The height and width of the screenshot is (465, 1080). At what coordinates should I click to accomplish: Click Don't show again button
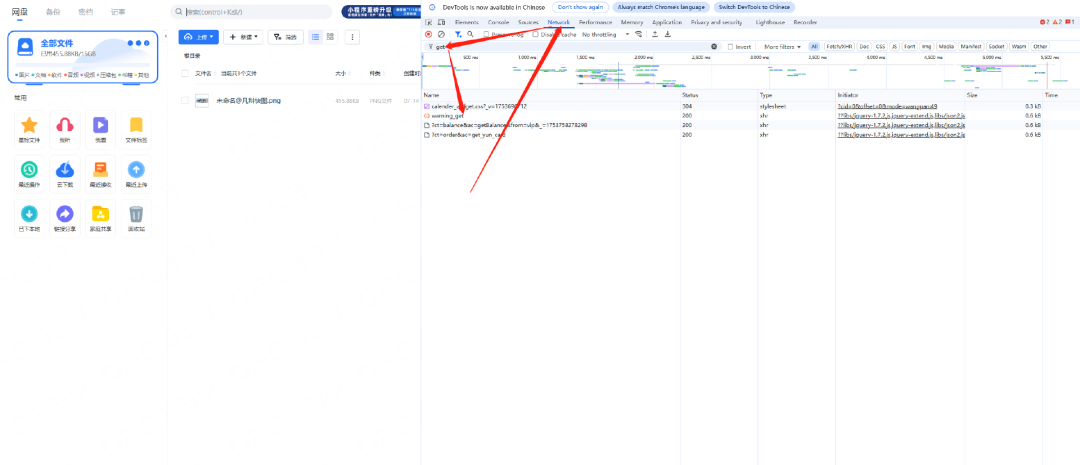pyautogui.click(x=579, y=7)
